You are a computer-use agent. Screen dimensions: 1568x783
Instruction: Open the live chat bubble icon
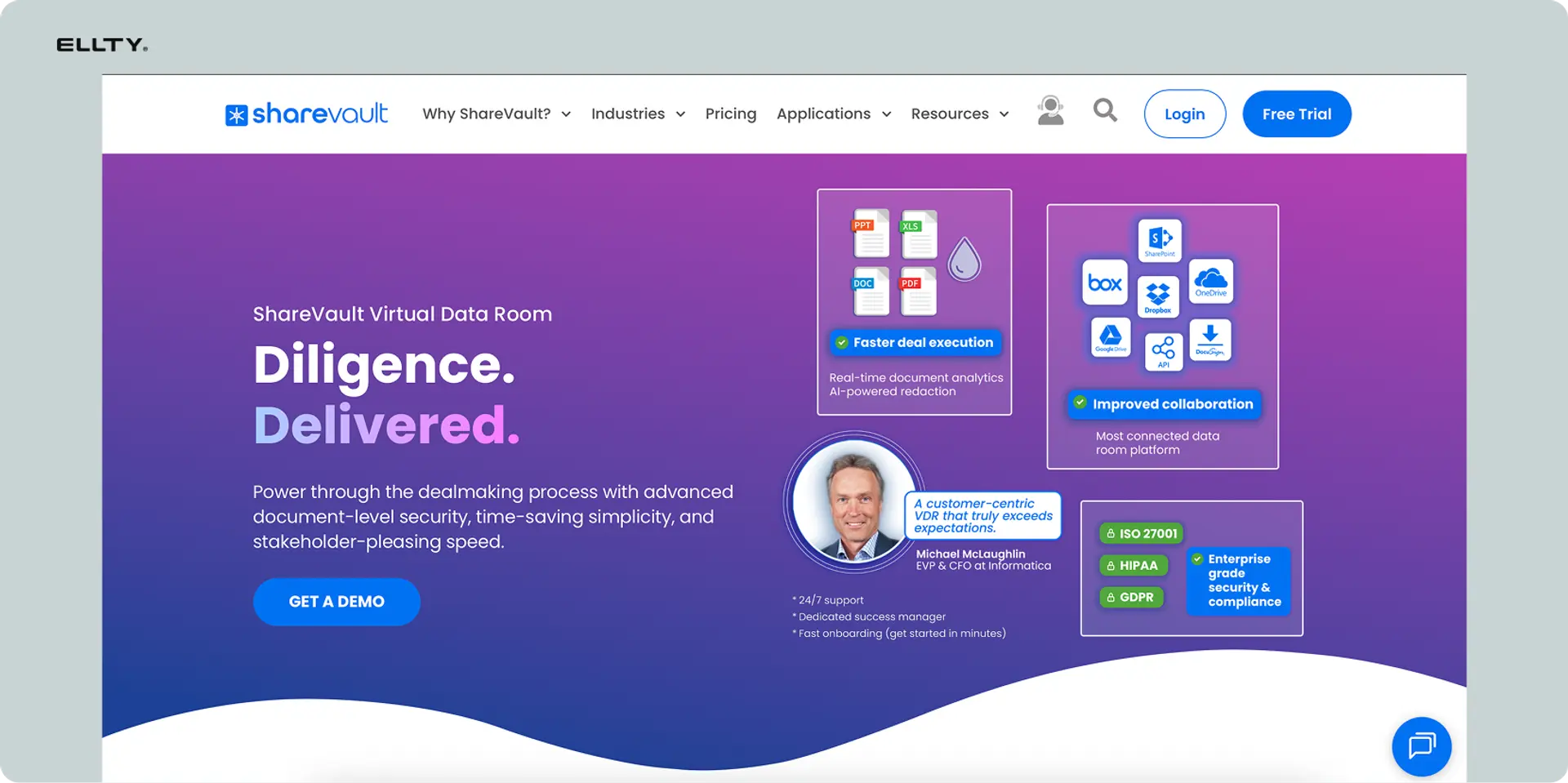(x=1421, y=746)
